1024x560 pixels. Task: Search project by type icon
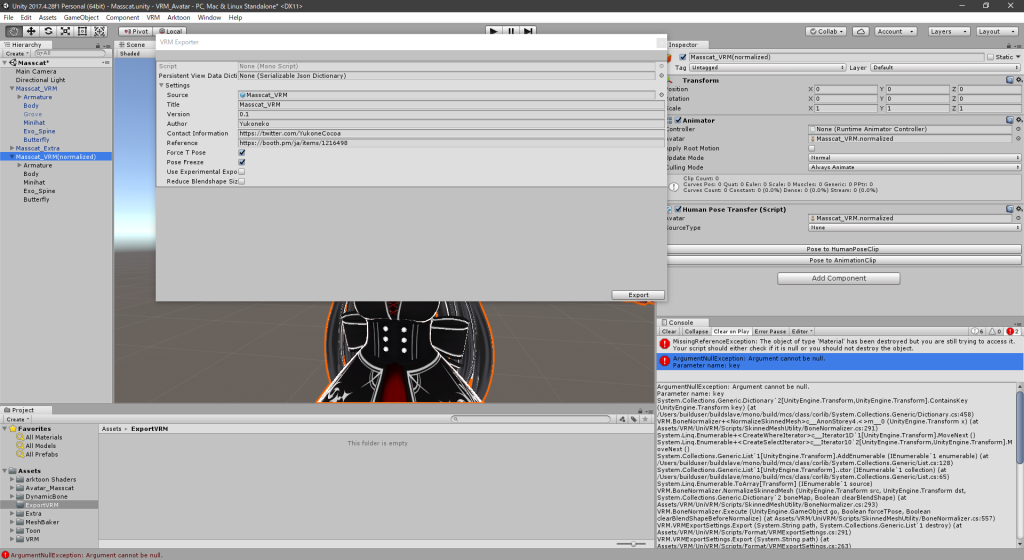pos(622,419)
